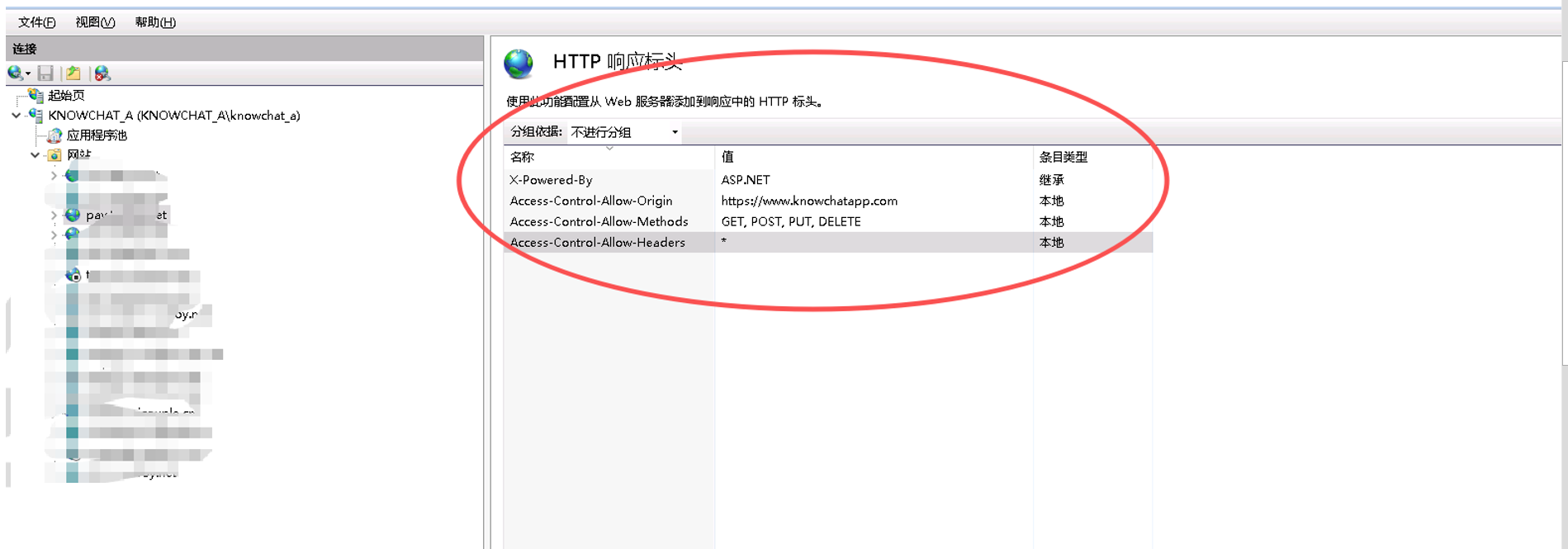This screenshot has height=549, width=1568.
Task: Click 本地 in the Access-Control-Allow-Methods row
Action: [x=1051, y=221]
